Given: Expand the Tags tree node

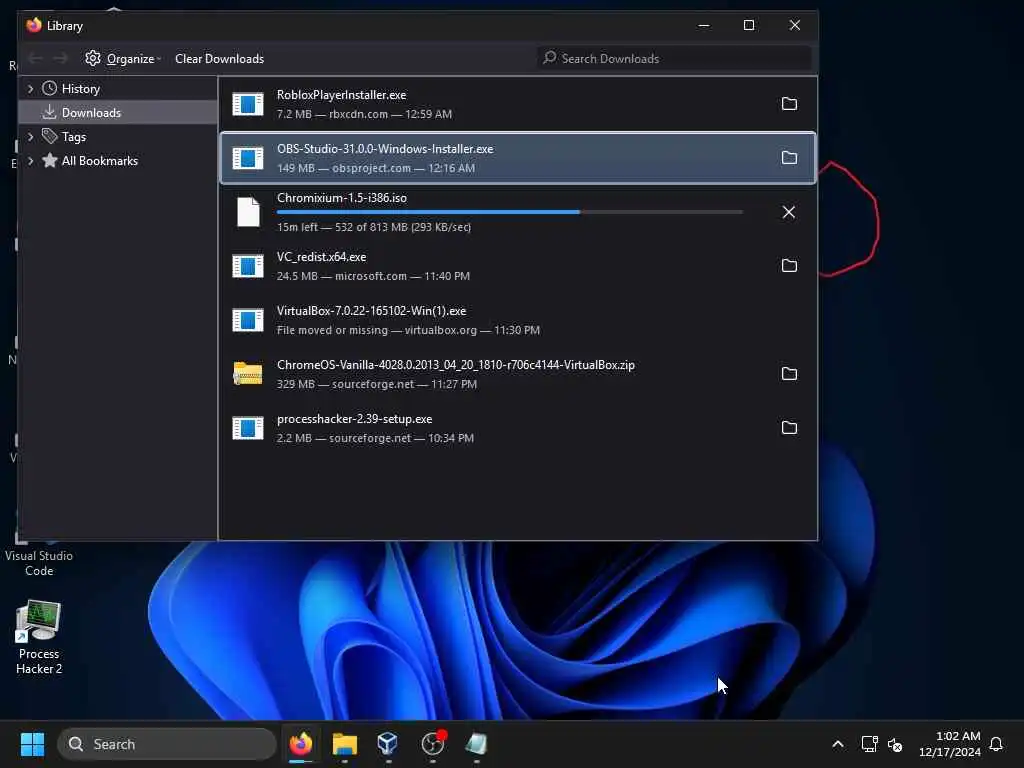Looking at the screenshot, I should pyautogui.click(x=30, y=137).
